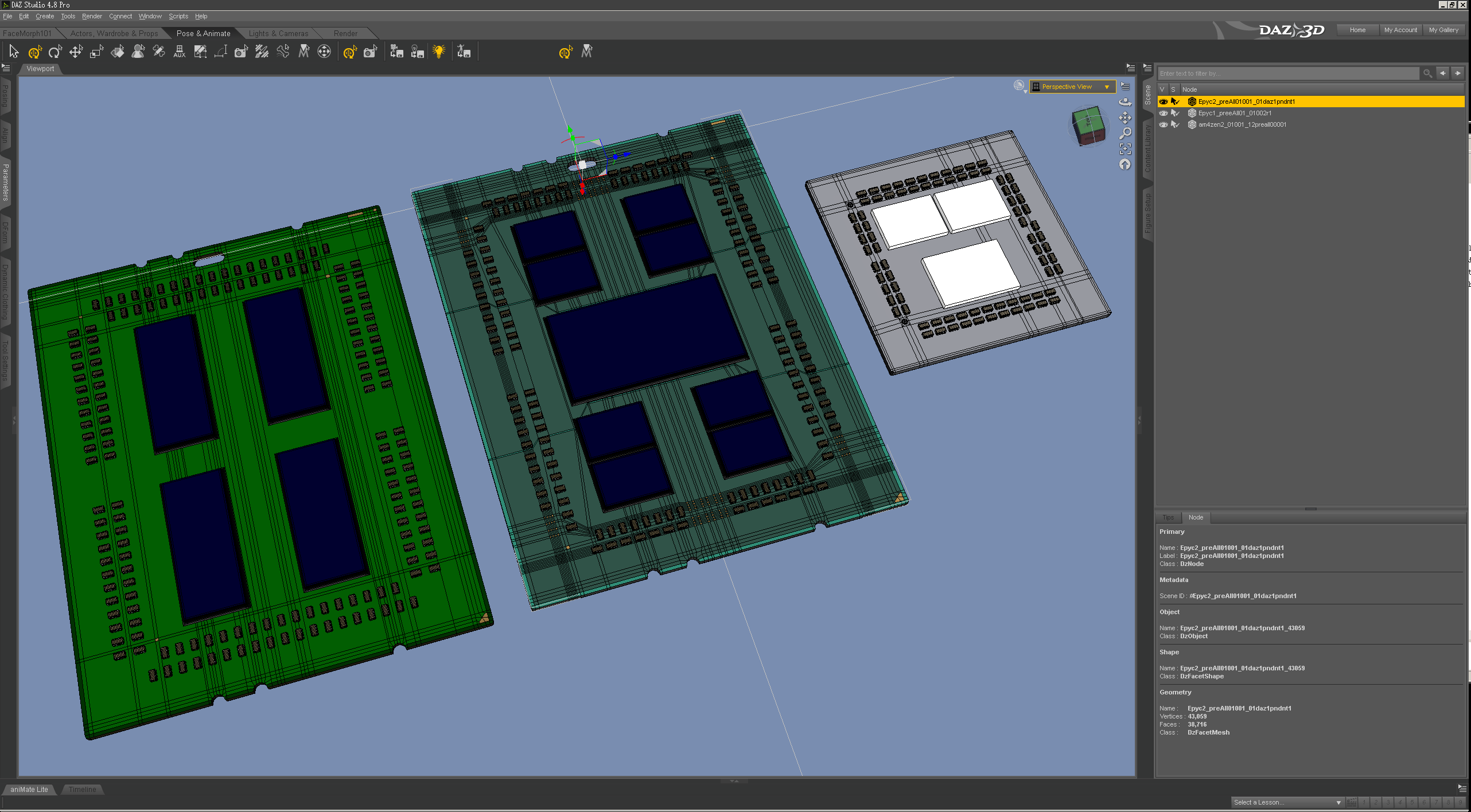Open the Scene pane options menu
Image resolution: width=1471 pixels, height=812 pixels.
[x=1147, y=68]
